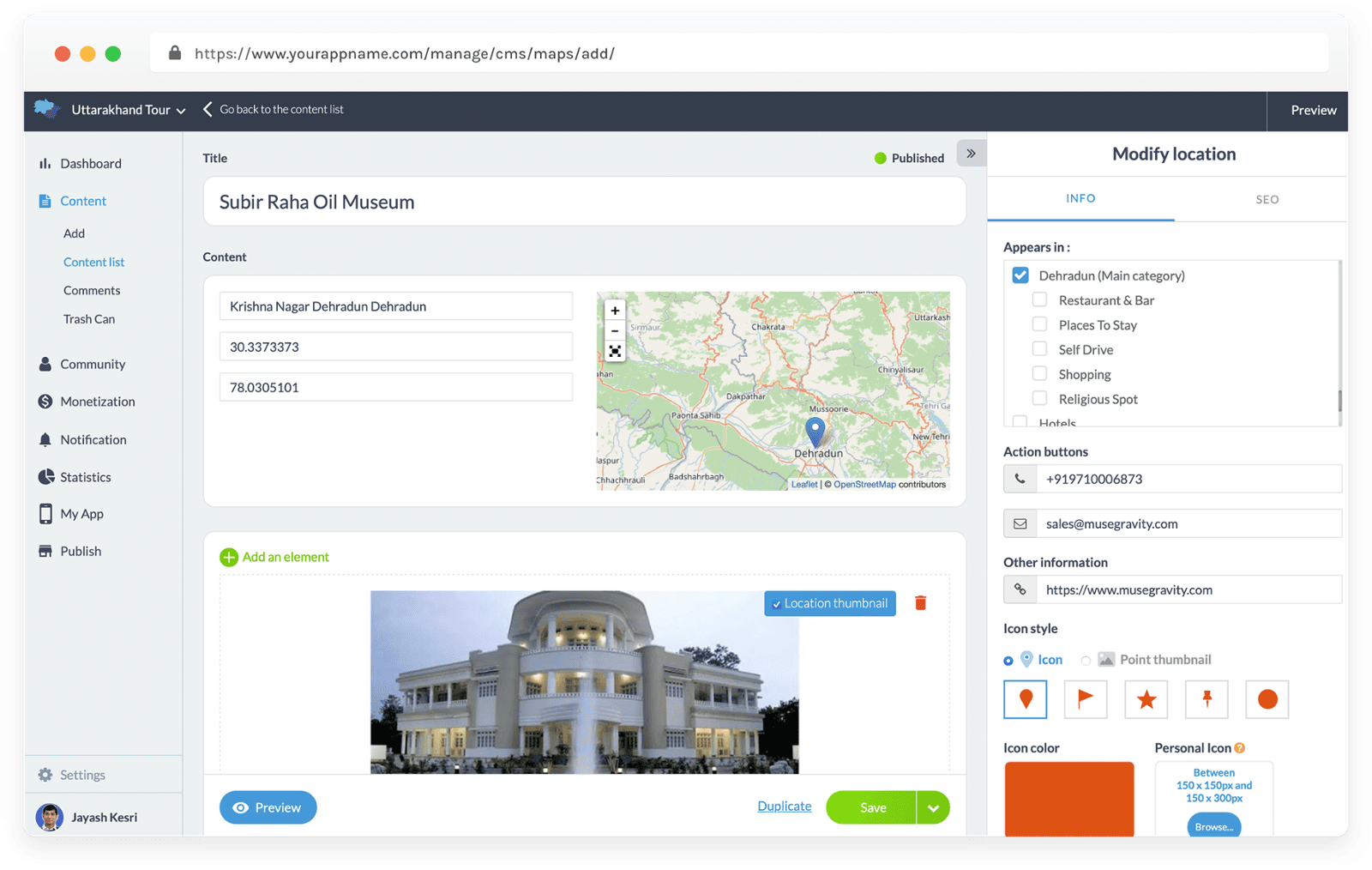
Task: Click the map fullscreen icon
Action: (615, 351)
